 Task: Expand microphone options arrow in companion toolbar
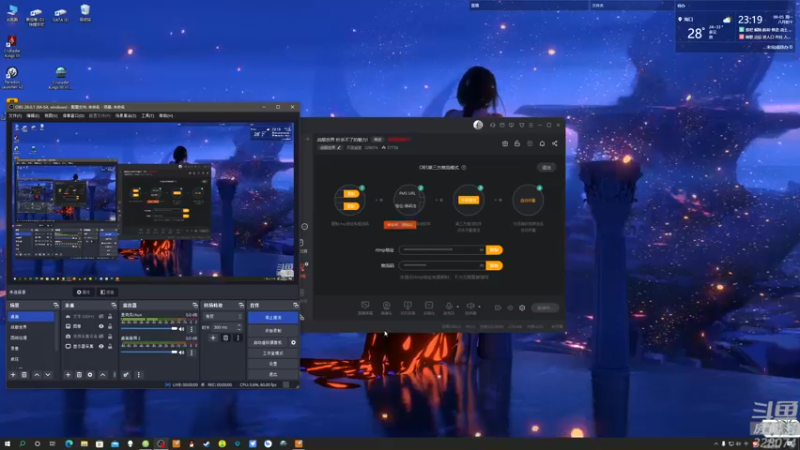tap(457, 307)
